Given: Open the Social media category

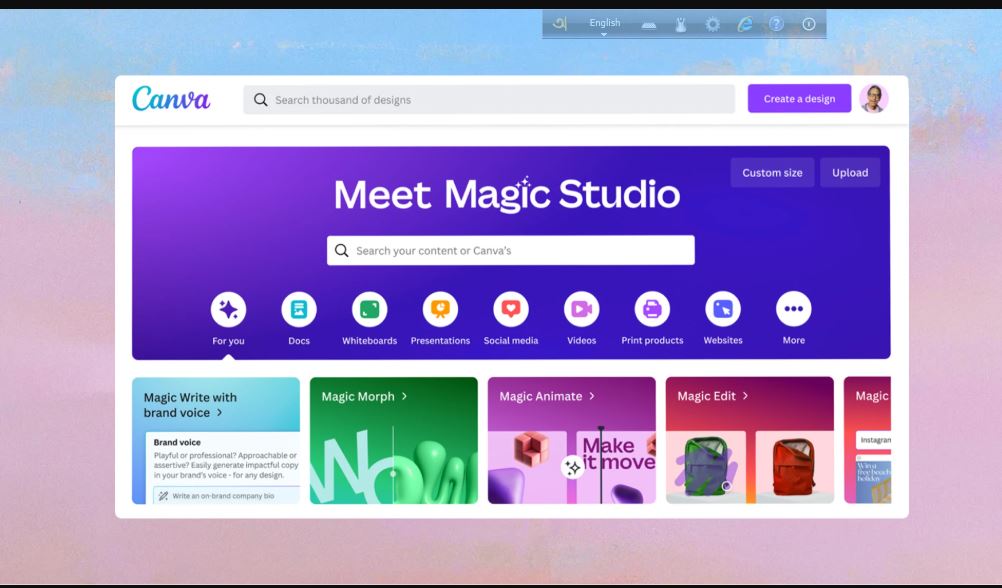Looking at the screenshot, I should (x=511, y=309).
